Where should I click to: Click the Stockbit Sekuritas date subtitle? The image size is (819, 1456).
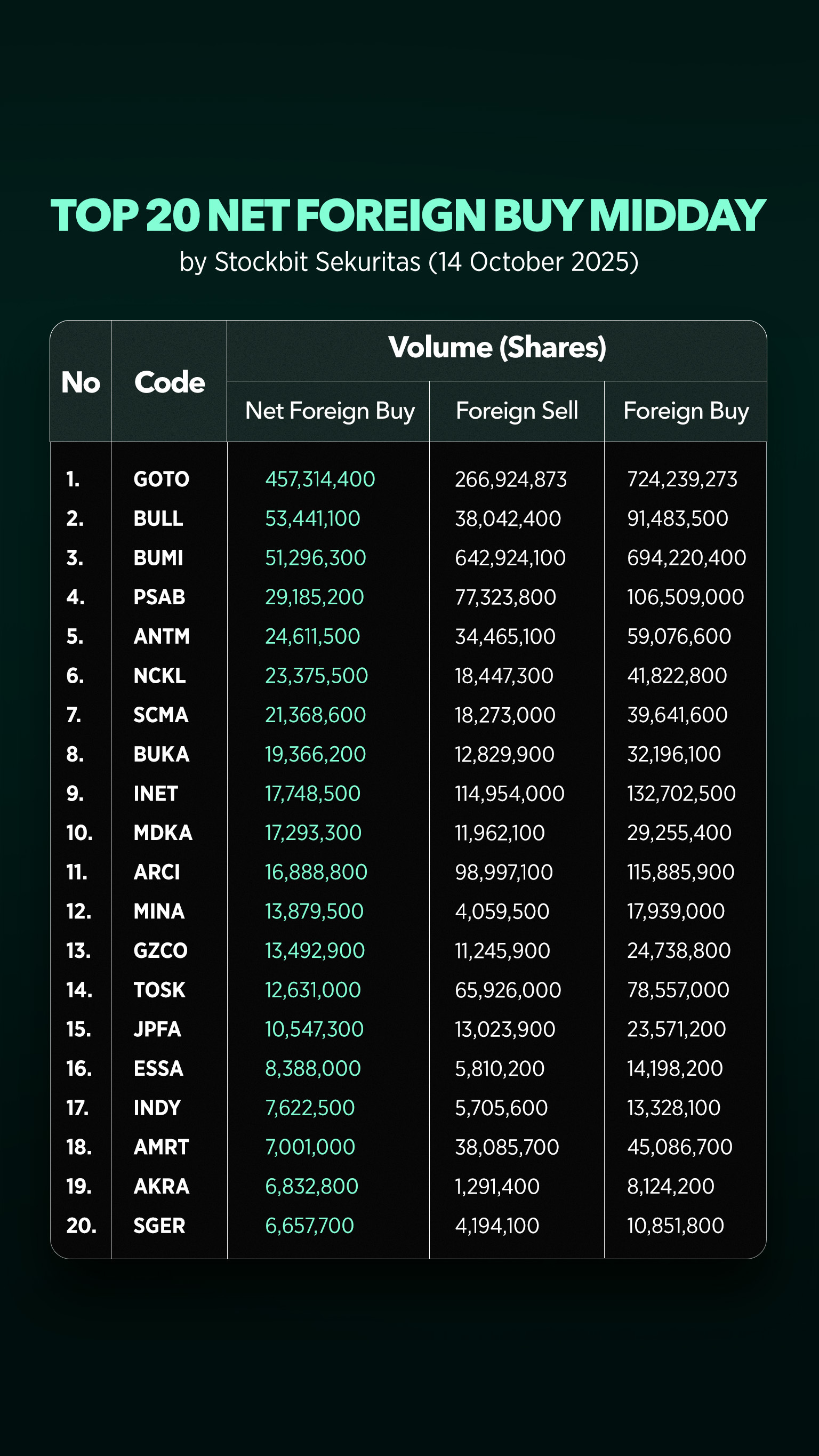tap(408, 262)
